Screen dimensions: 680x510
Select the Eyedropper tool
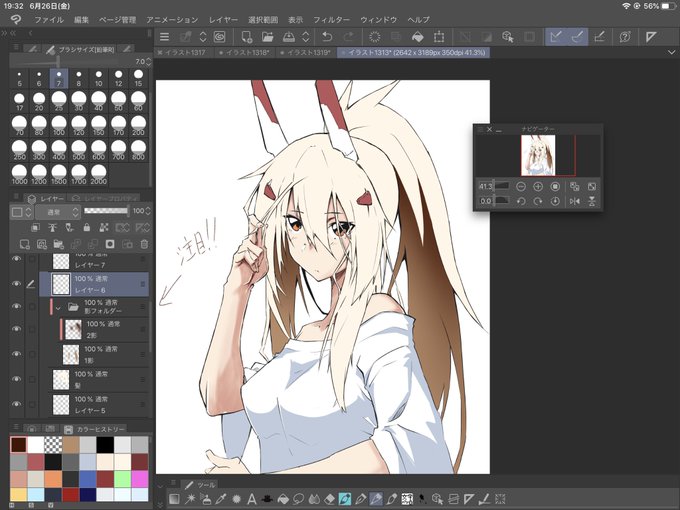point(221,499)
